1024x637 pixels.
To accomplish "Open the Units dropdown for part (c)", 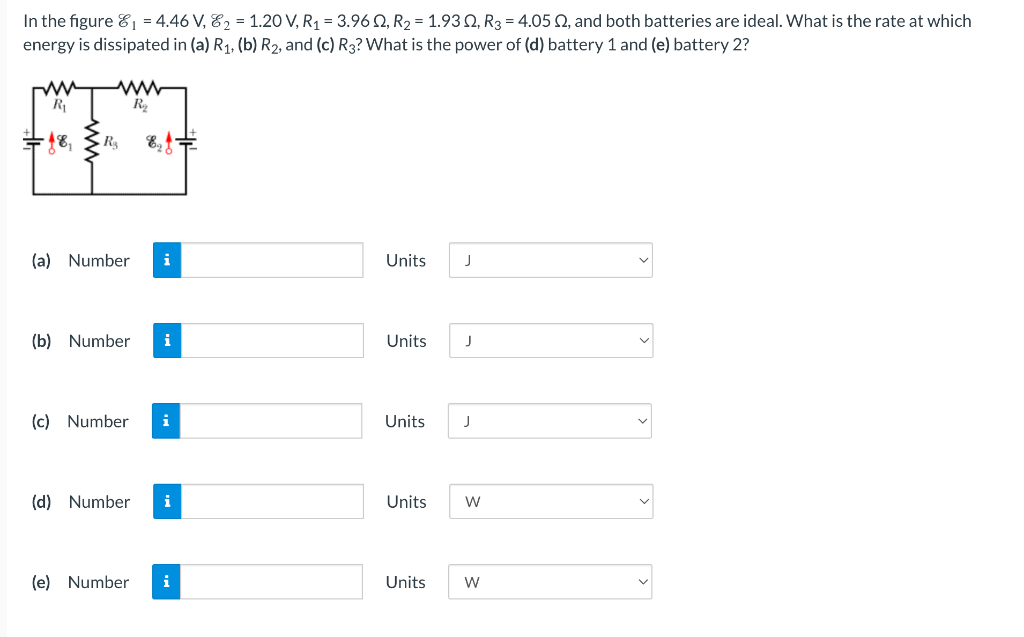I will pyautogui.click(x=550, y=421).
